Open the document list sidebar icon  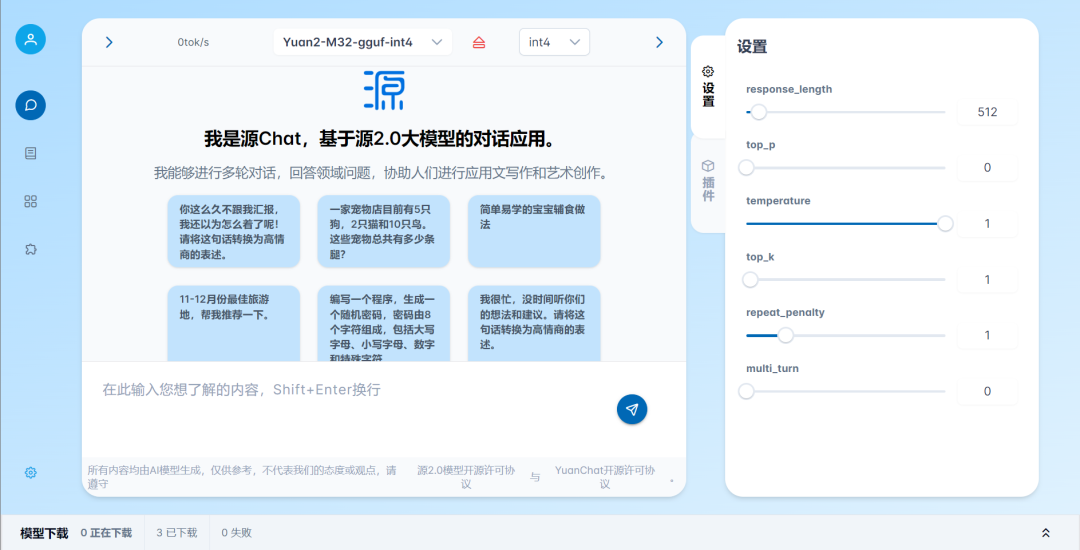click(x=30, y=153)
